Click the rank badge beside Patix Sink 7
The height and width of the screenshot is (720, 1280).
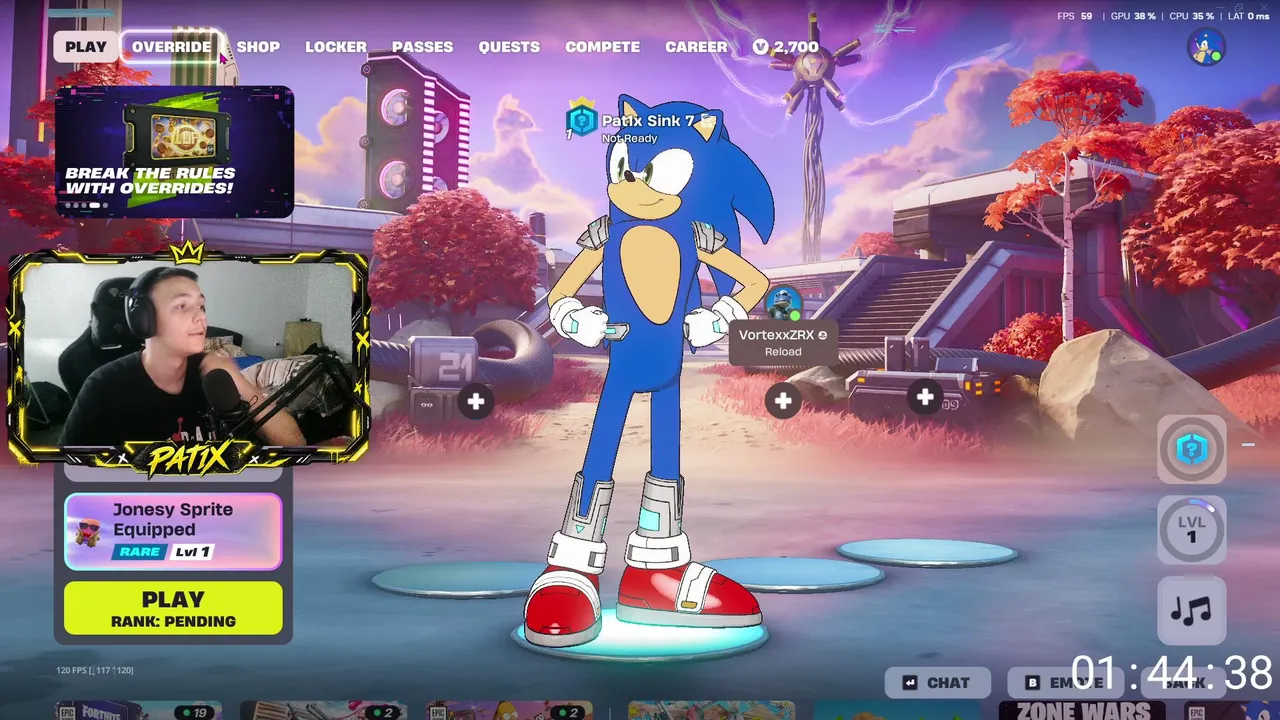pyautogui.click(x=581, y=120)
